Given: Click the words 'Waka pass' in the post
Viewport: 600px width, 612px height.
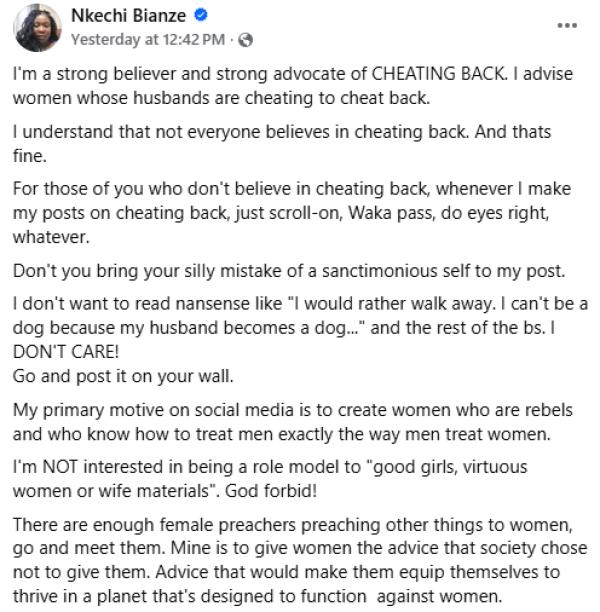Looking at the screenshot, I should pos(391,213).
